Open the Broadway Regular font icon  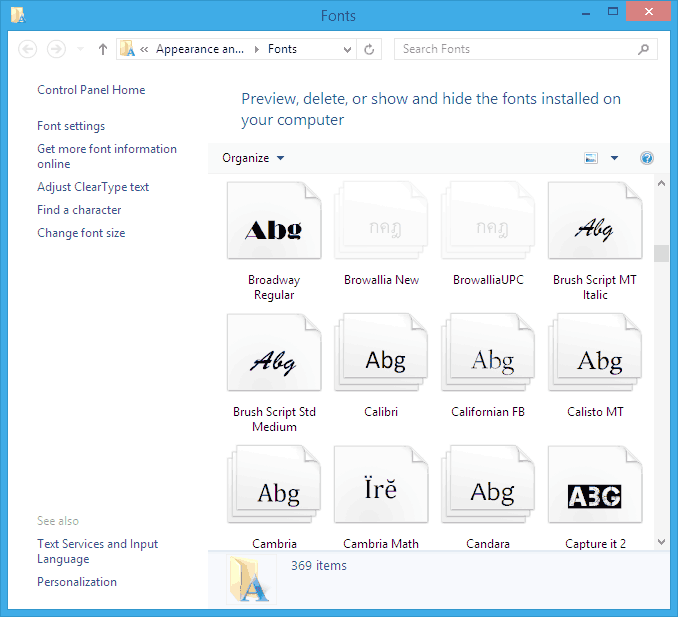274,221
